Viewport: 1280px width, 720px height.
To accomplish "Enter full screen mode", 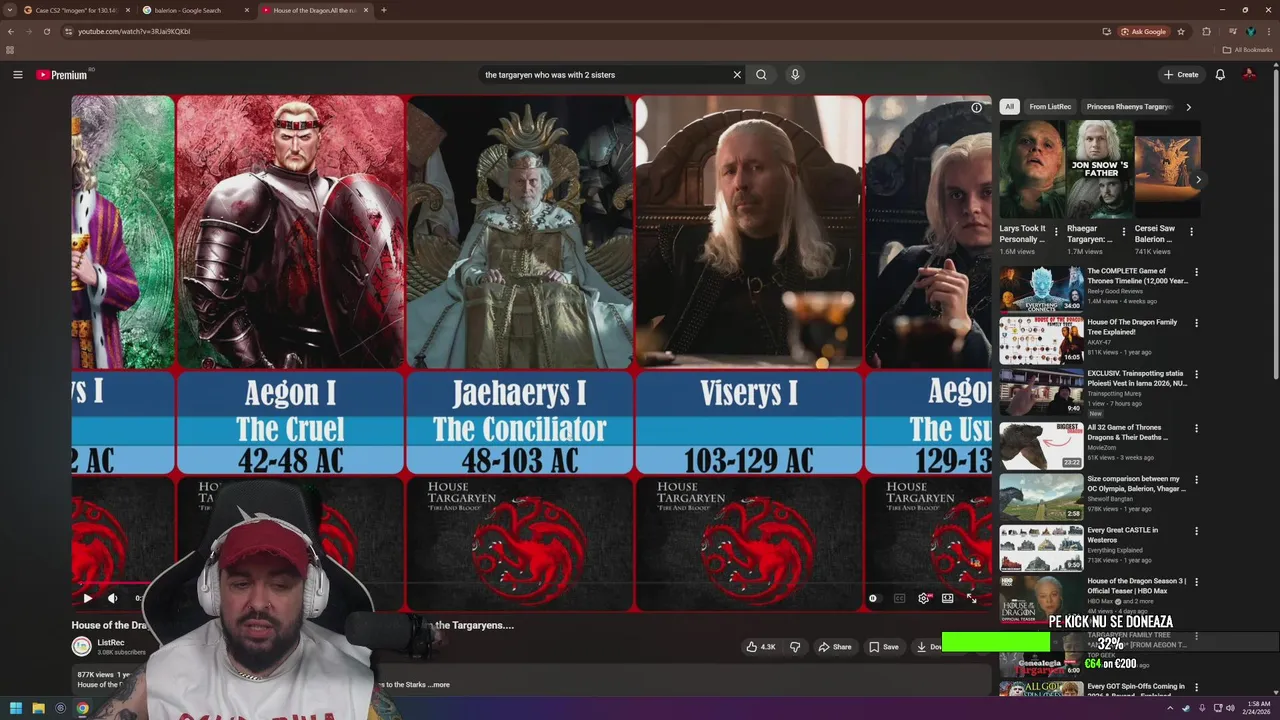I will pos(971,598).
